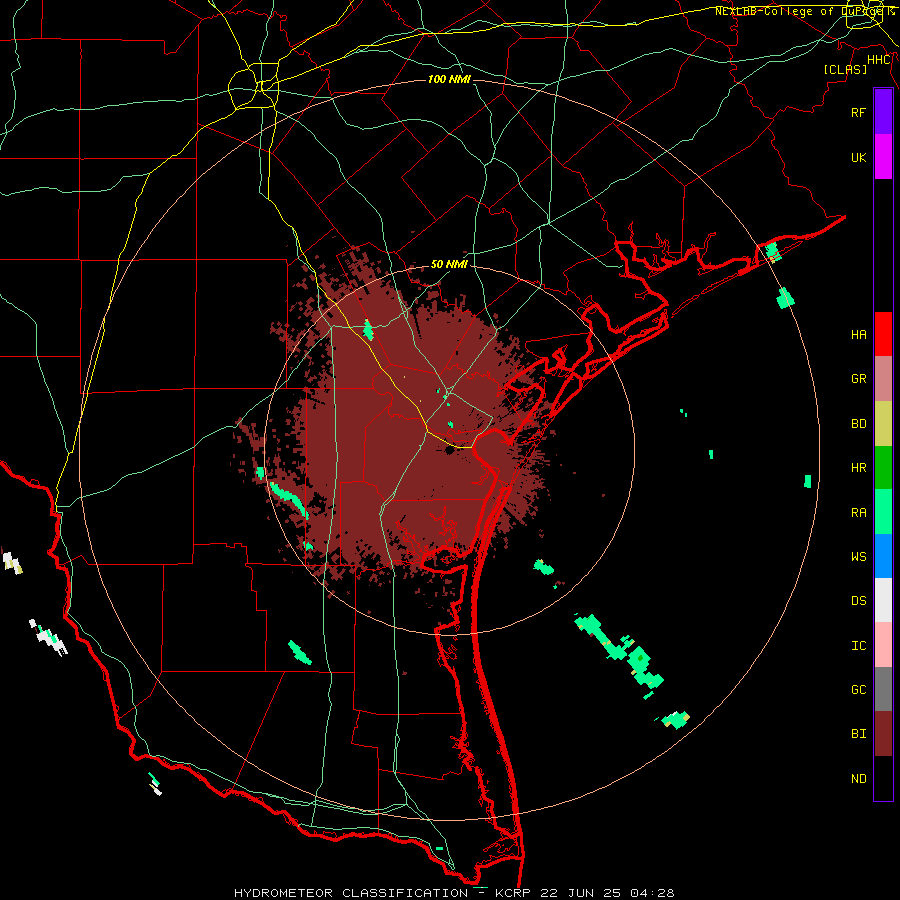Click the yellow highway loop around the city
This screenshot has width=900, height=900.
click(254, 86)
